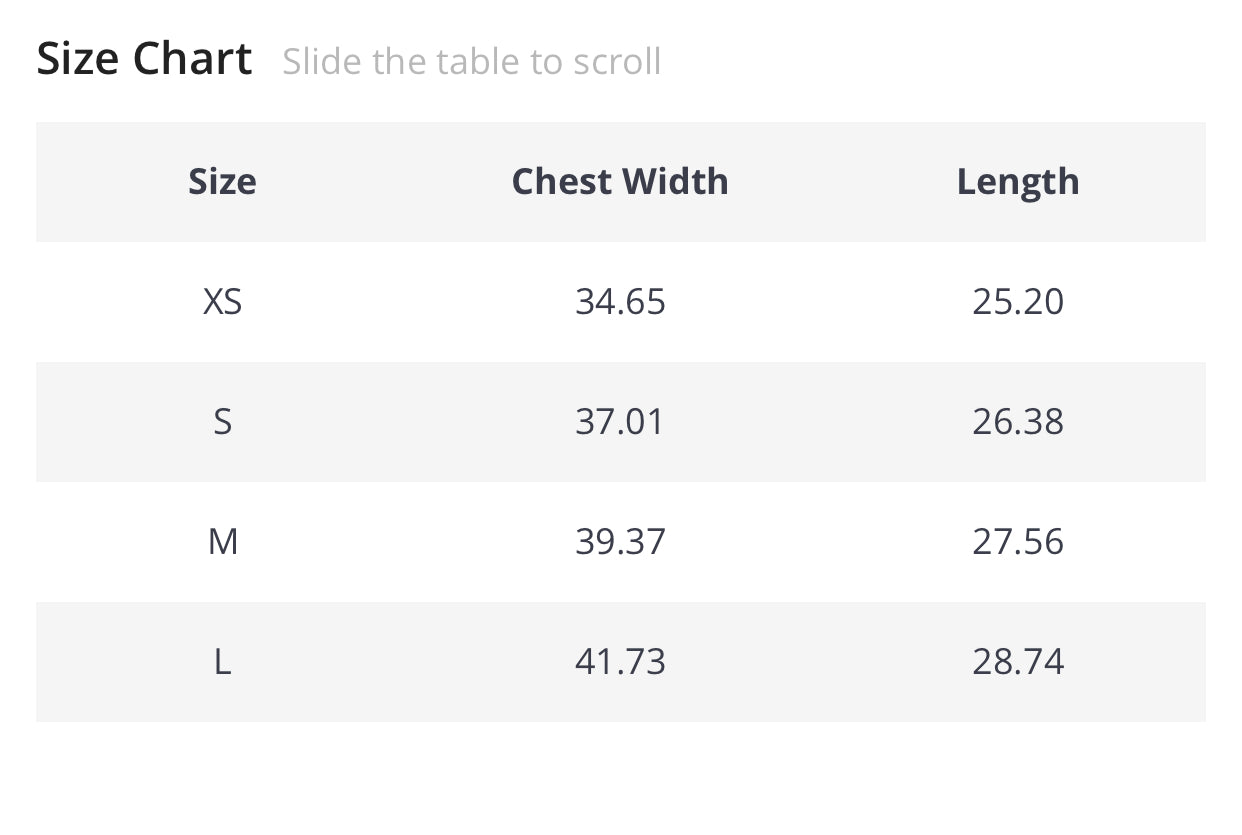
Task: Click the word 'Chart' in the title
Action: [192, 59]
